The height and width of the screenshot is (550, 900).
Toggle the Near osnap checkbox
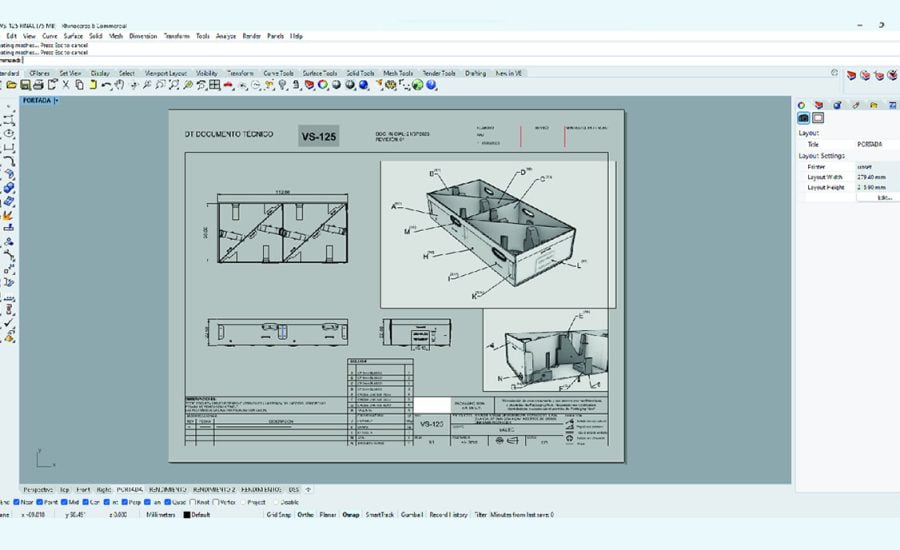click(14, 501)
